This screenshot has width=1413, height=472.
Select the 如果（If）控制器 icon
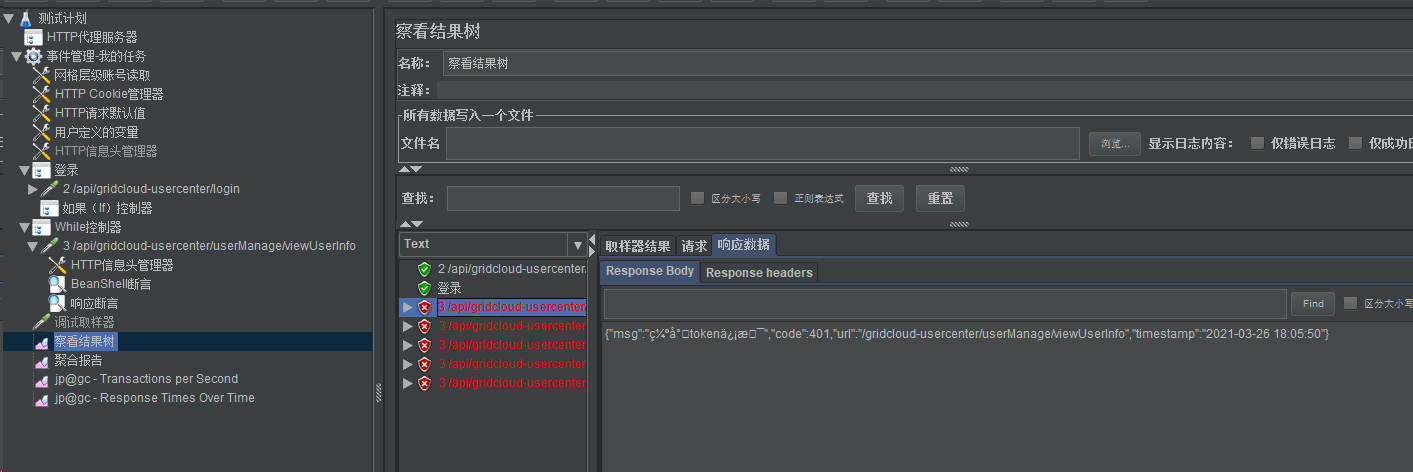coord(49,208)
